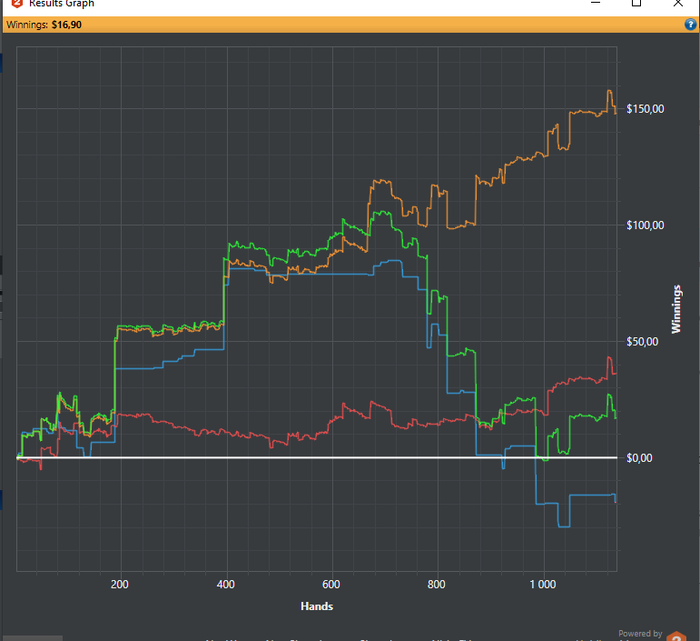Click the $50,00 y-axis label
This screenshot has width=700, height=641.
pyautogui.click(x=642, y=341)
